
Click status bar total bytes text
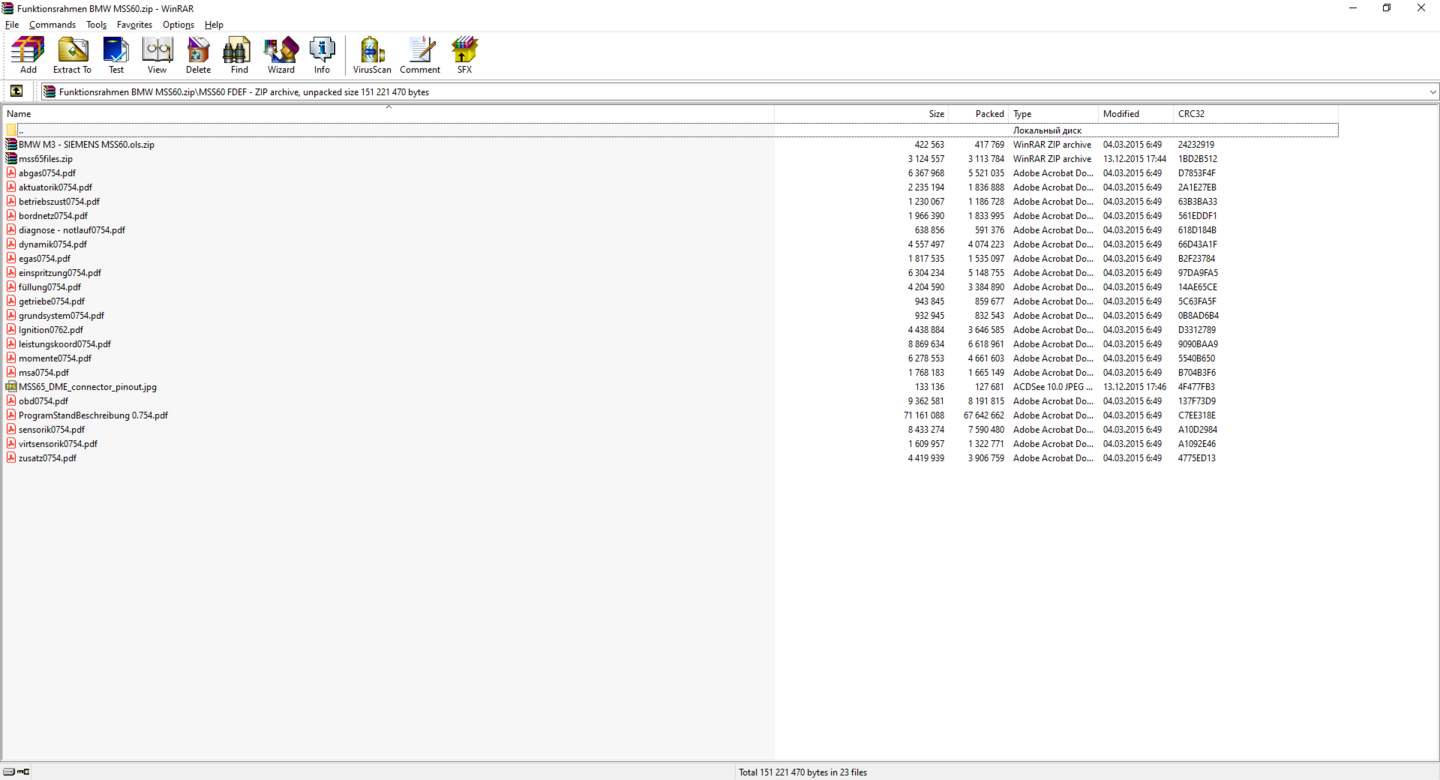(803, 772)
